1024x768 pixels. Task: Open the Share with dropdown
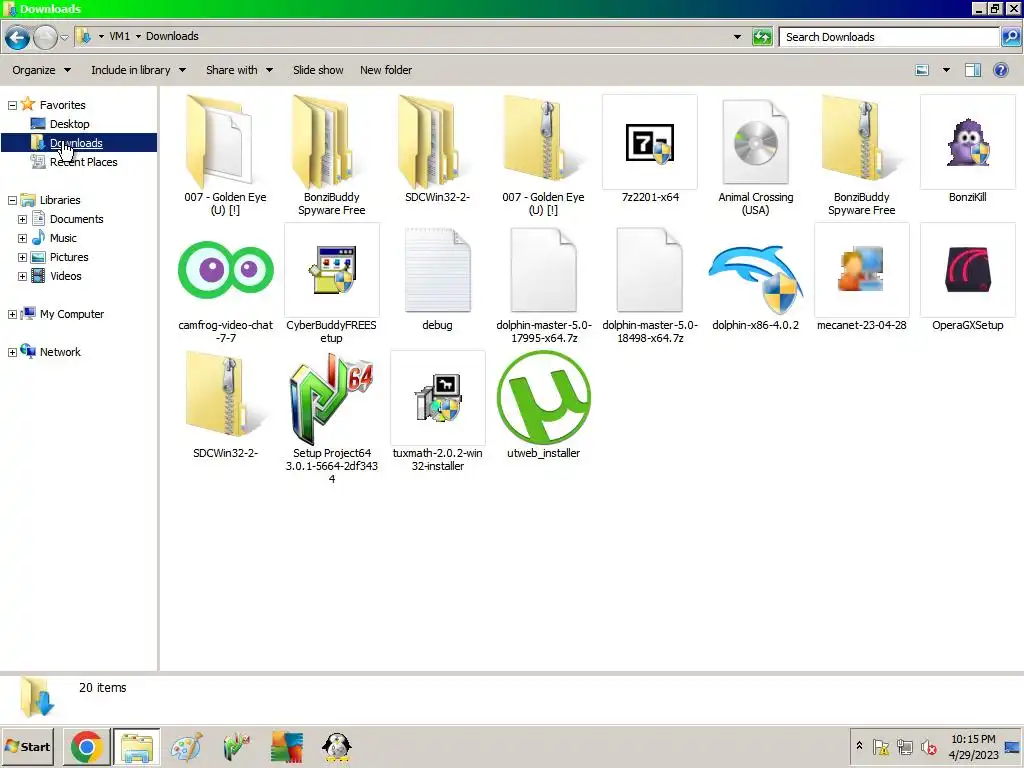239,70
